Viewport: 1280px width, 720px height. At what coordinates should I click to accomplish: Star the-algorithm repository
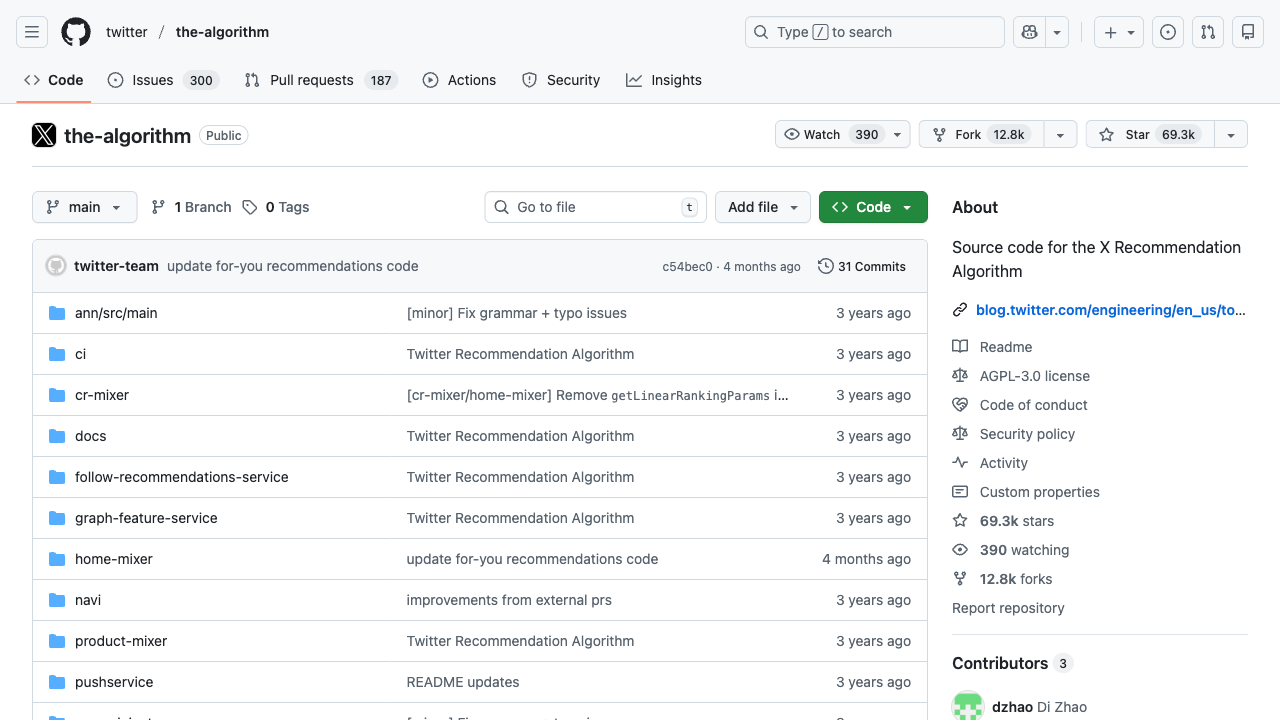(x=1150, y=134)
